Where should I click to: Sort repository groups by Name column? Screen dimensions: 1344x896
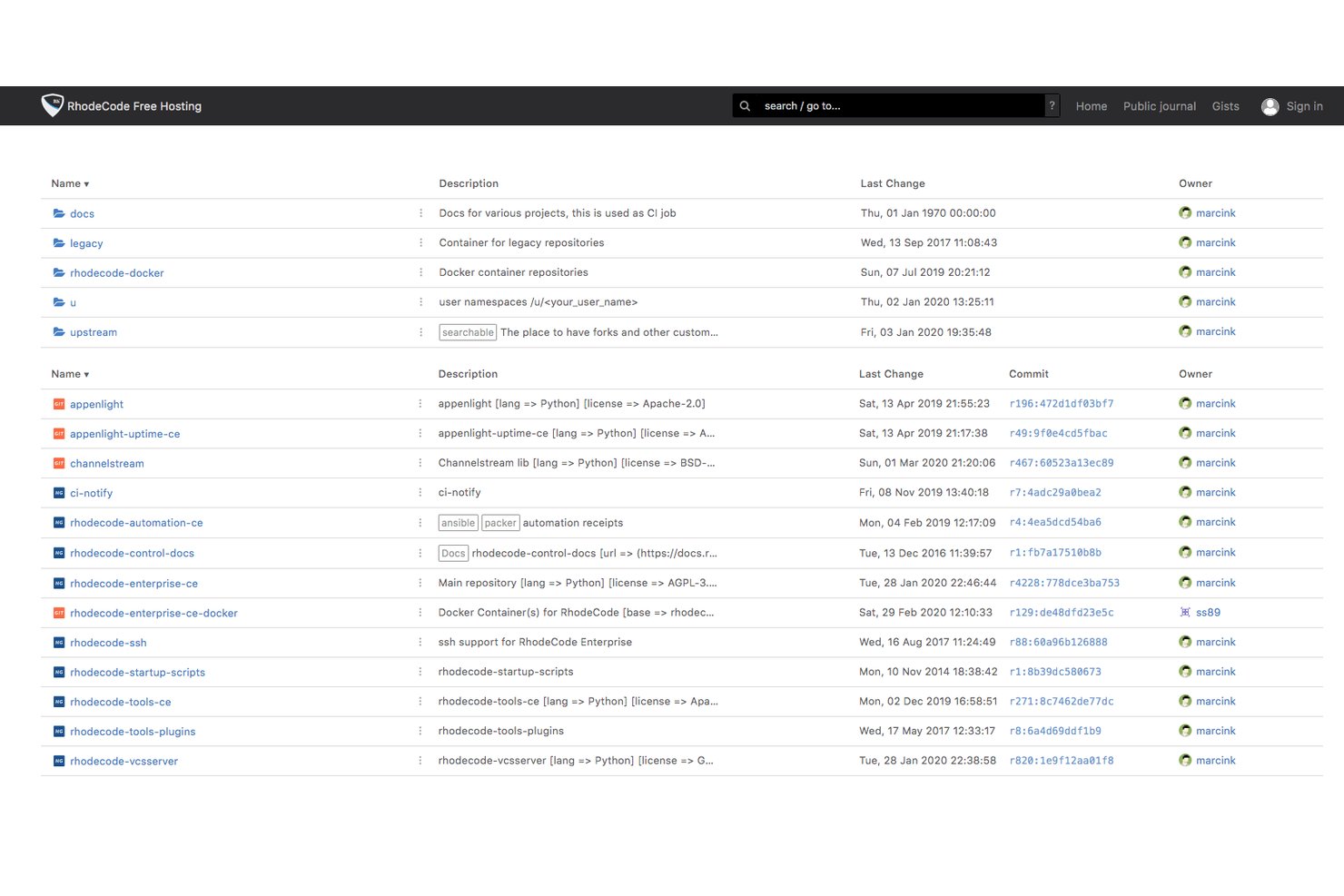click(x=70, y=183)
